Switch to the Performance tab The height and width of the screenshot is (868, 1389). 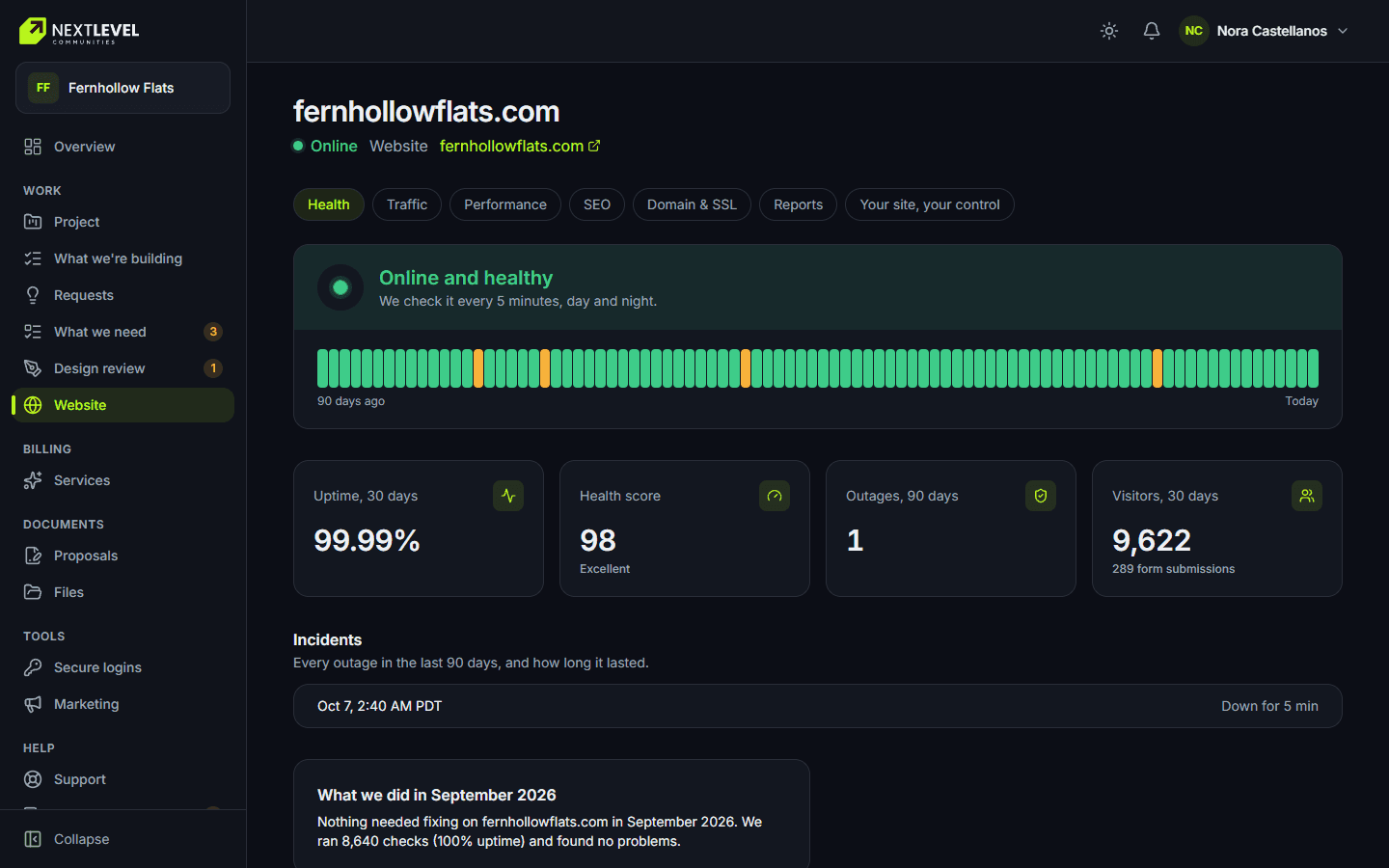(x=505, y=204)
